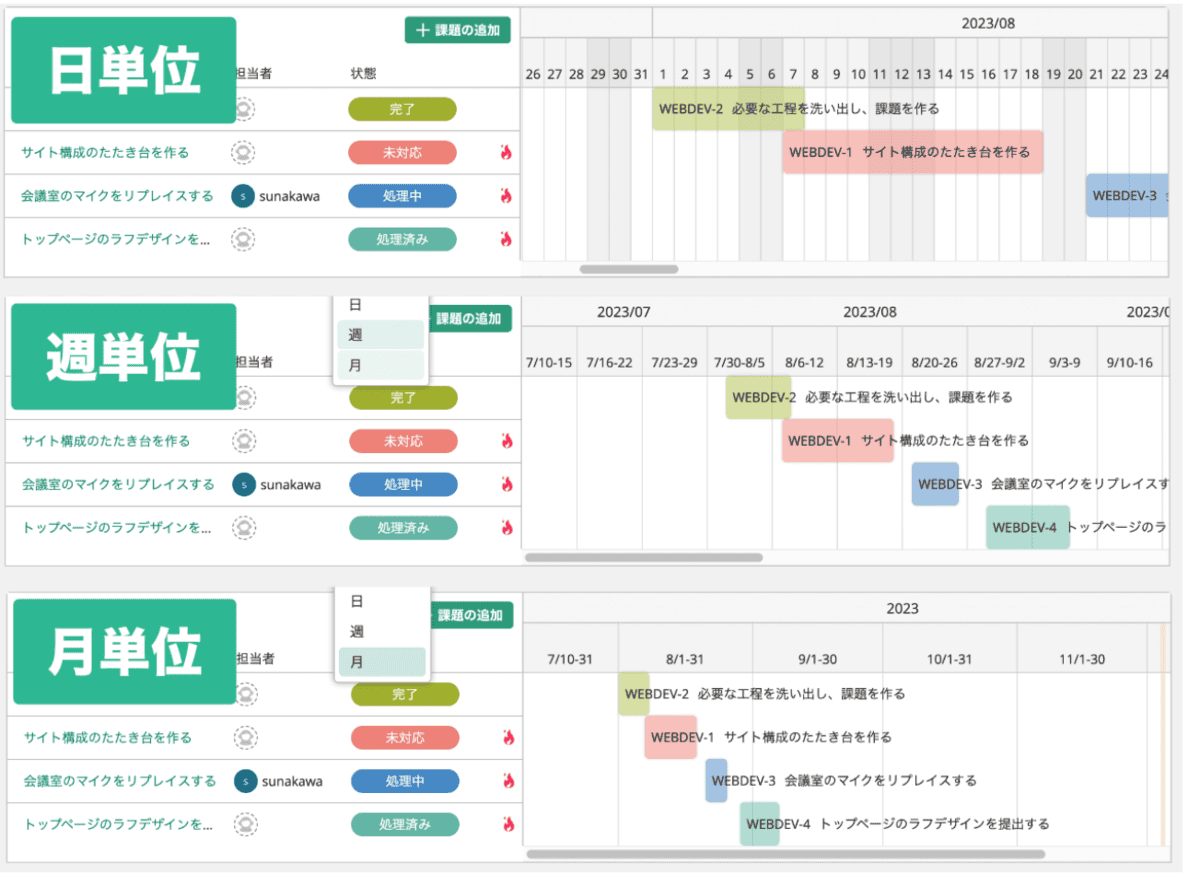1200x875 pixels.
Task: Click the flame icon beside サイト構成のたたき台を作る
Action: click(x=506, y=152)
